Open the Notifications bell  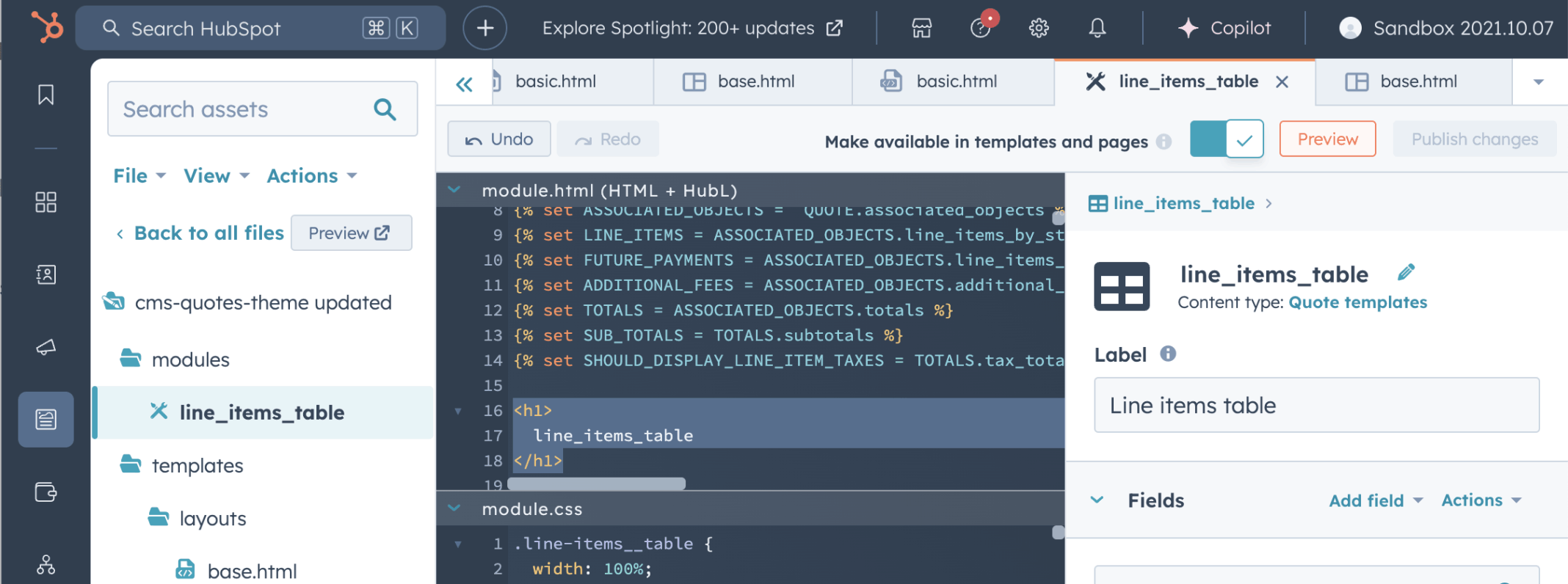click(1097, 28)
